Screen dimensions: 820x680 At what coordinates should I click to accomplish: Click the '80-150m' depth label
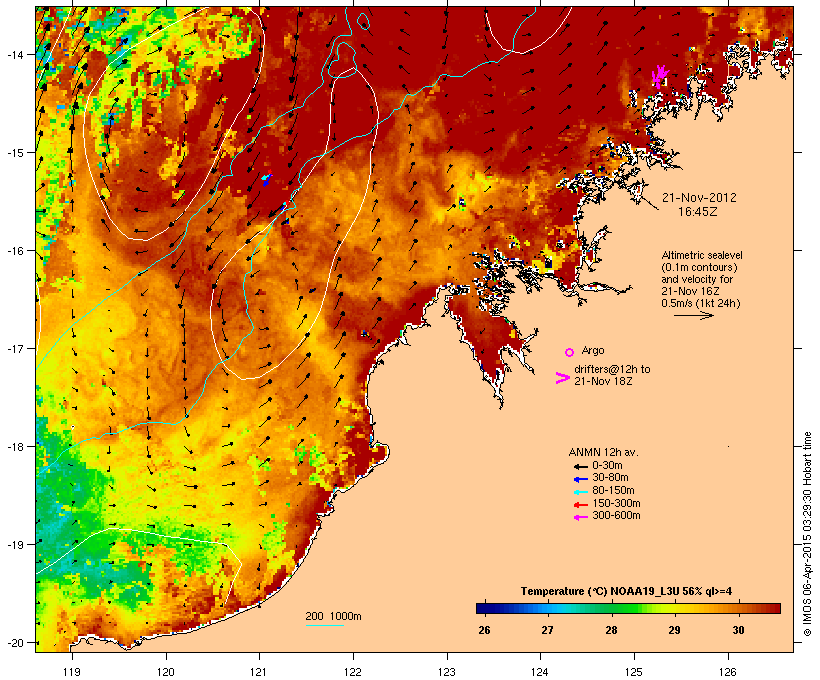click(613, 491)
